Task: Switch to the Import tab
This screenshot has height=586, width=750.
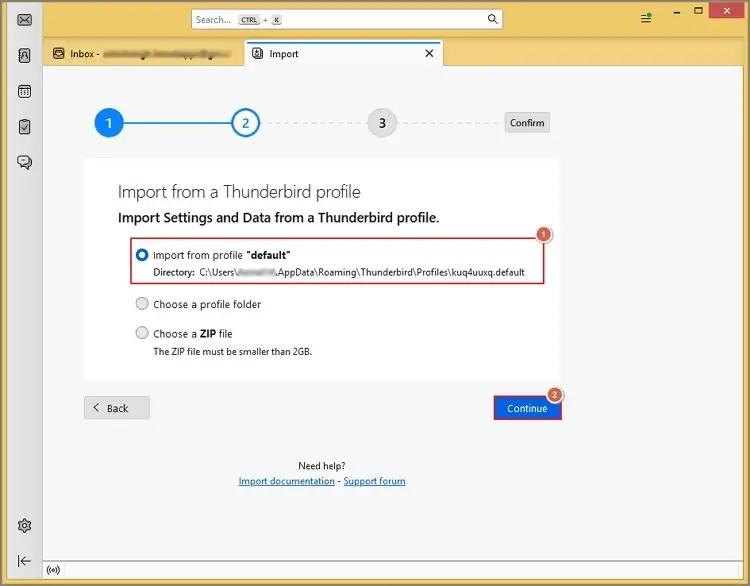Action: [x=343, y=54]
